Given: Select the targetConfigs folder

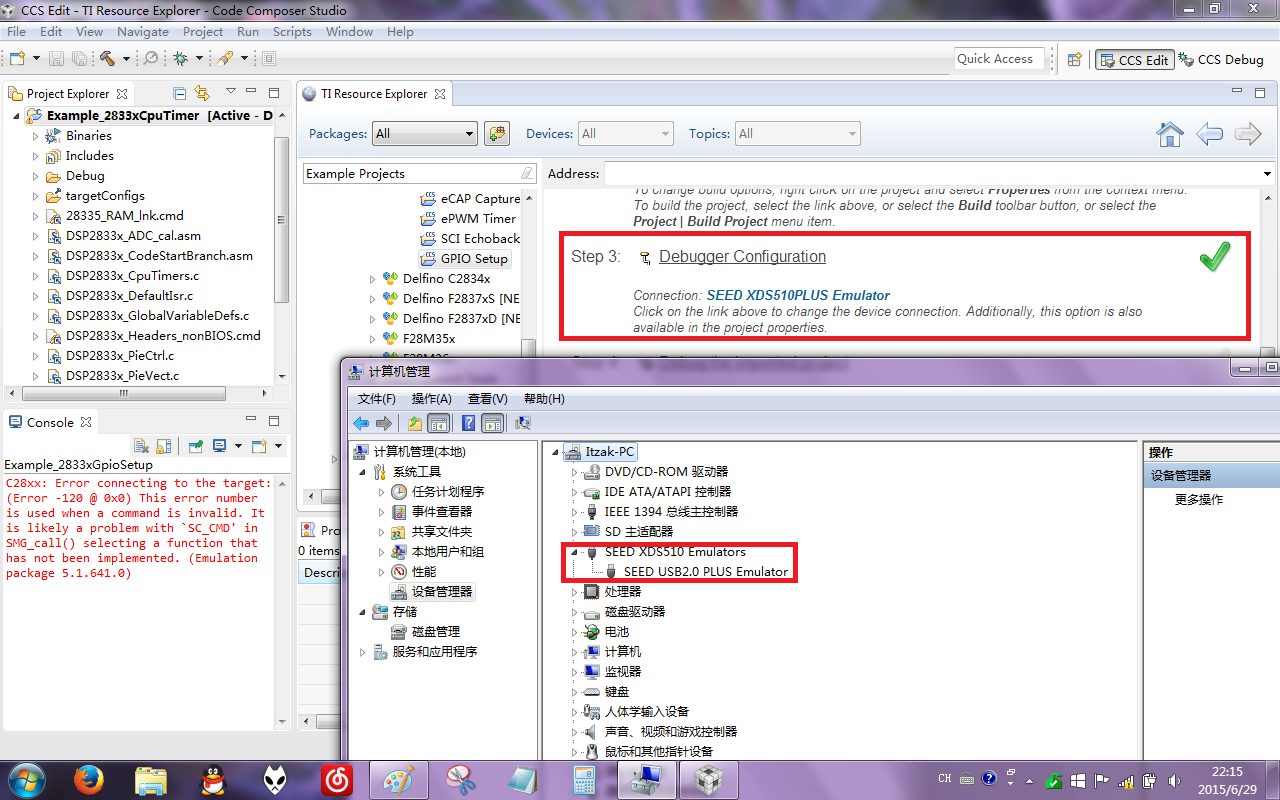Looking at the screenshot, I should [x=105, y=196].
